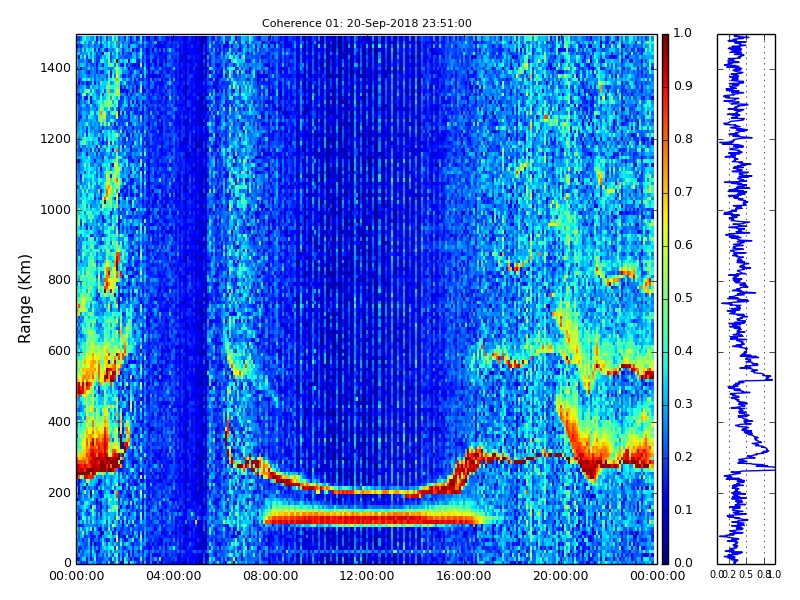Click the colorbar 0.4 value label
The width and height of the screenshot is (800, 600).
[683, 351]
